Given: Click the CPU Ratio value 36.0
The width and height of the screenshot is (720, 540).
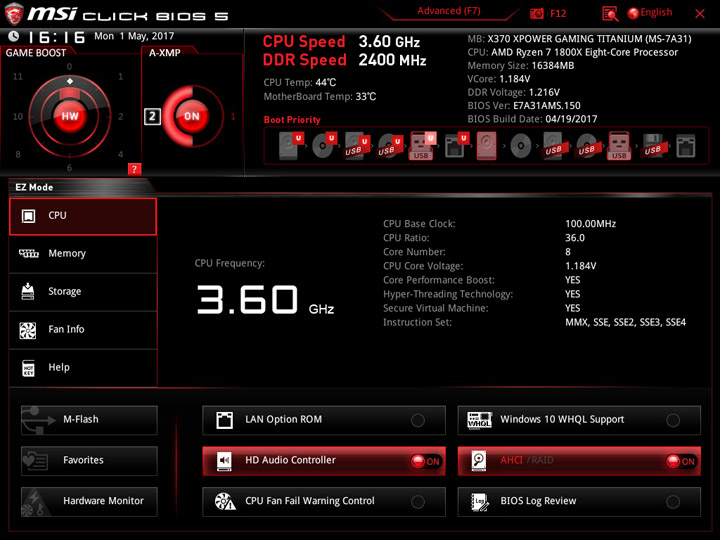Looking at the screenshot, I should [x=574, y=238].
